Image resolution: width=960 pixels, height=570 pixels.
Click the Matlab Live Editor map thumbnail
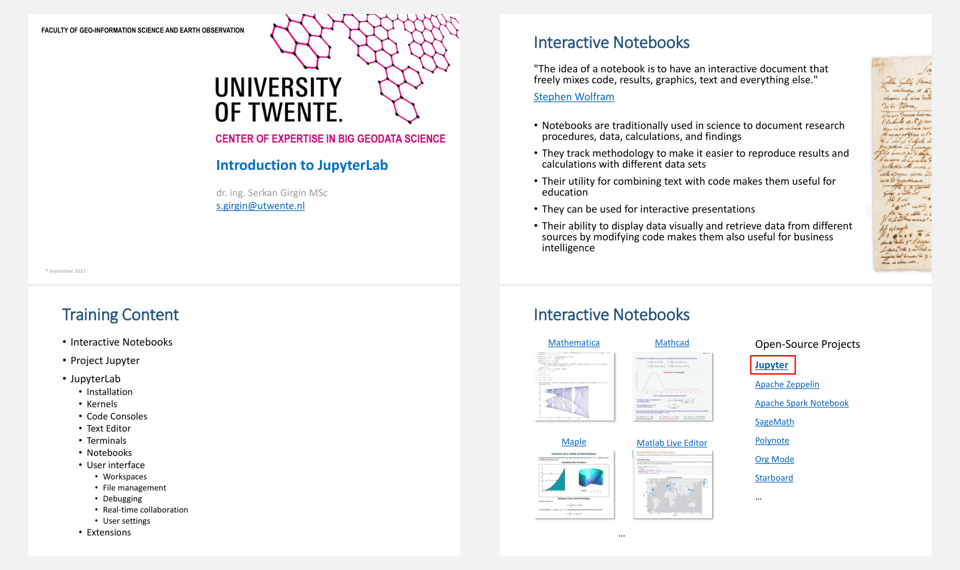(673, 485)
